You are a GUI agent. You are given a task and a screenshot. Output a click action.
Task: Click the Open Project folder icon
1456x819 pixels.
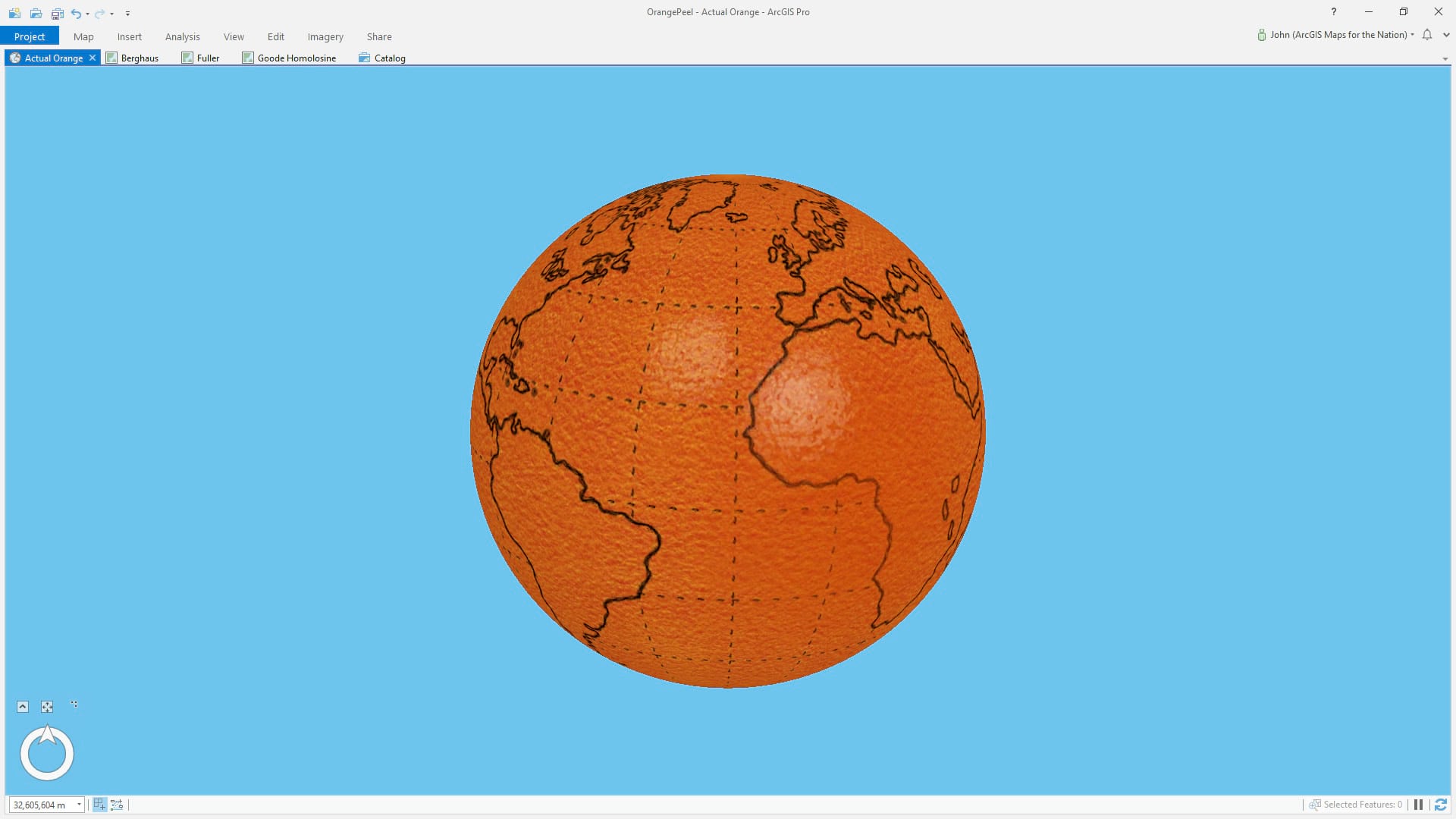coord(36,13)
